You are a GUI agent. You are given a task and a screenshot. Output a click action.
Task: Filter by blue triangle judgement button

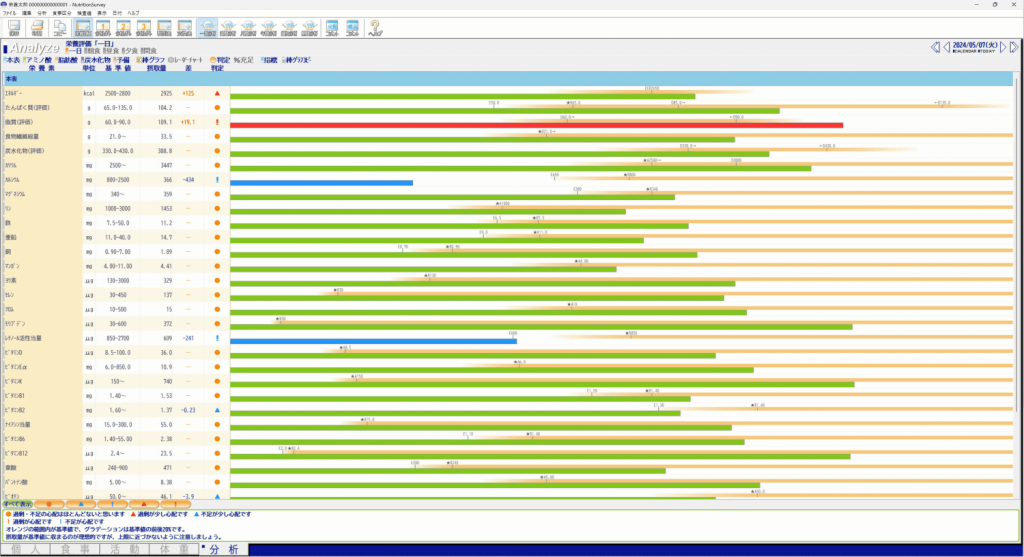(81, 504)
